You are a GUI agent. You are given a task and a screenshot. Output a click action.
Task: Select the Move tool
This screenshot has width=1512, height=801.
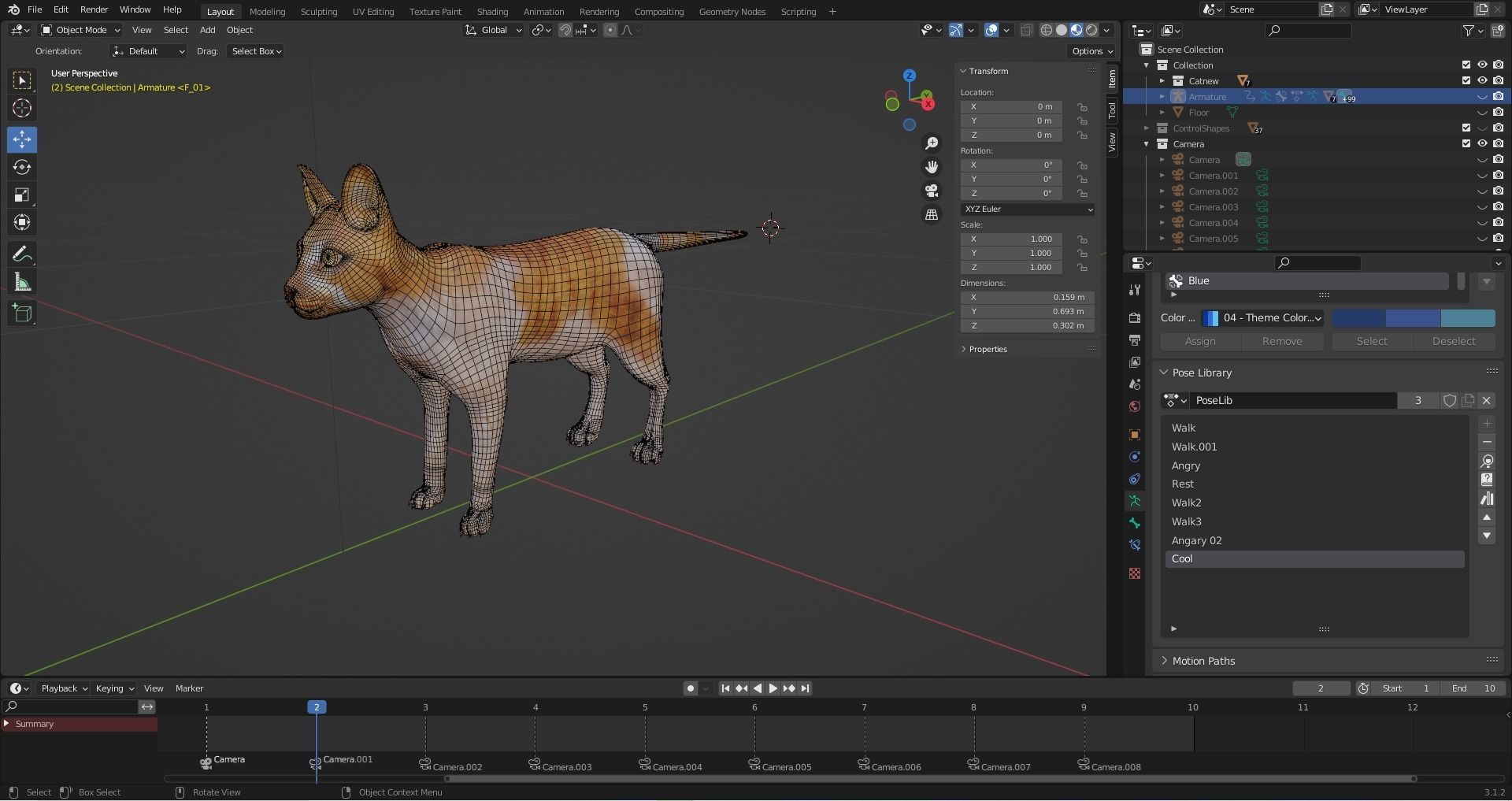pos(22,139)
